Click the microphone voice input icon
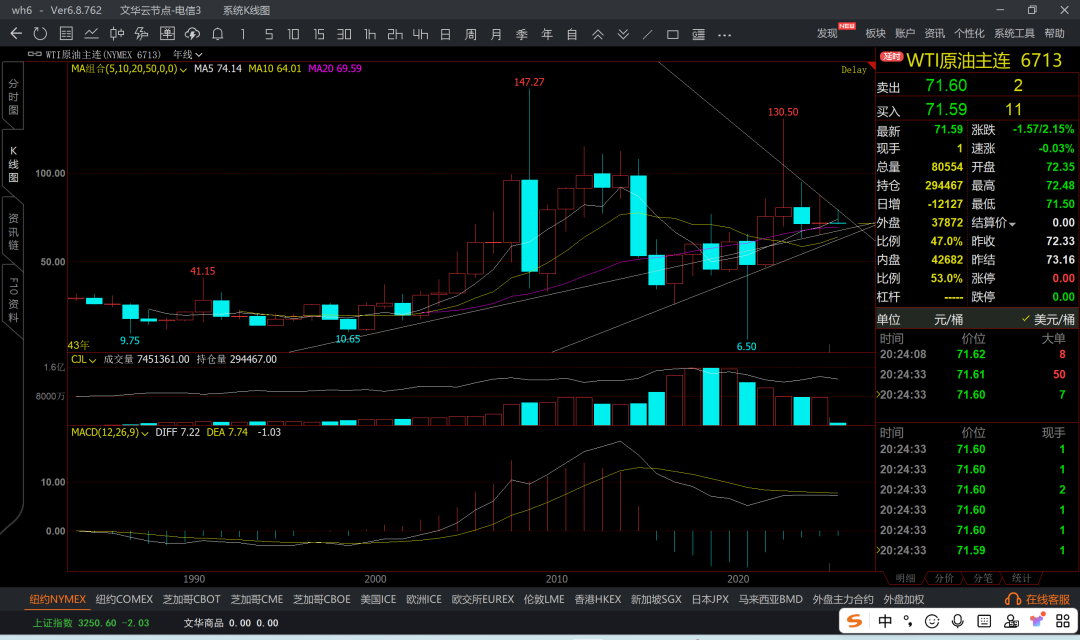The image size is (1080, 640). [x=957, y=621]
